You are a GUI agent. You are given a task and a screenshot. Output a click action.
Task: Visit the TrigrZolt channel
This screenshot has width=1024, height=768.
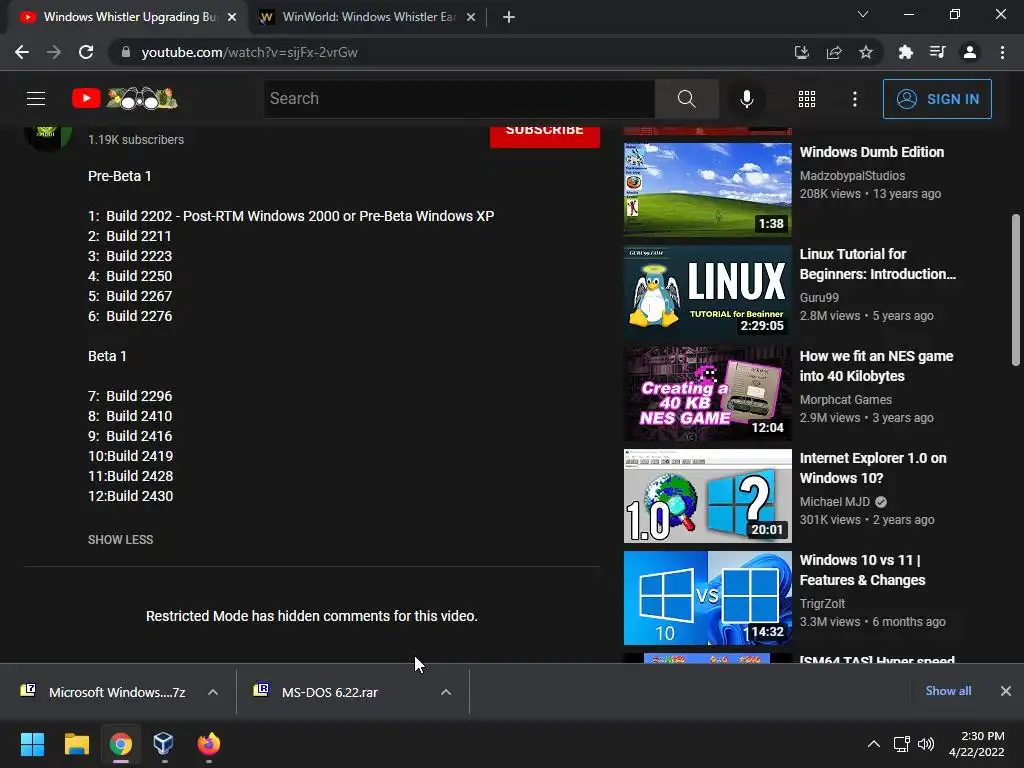click(822, 603)
